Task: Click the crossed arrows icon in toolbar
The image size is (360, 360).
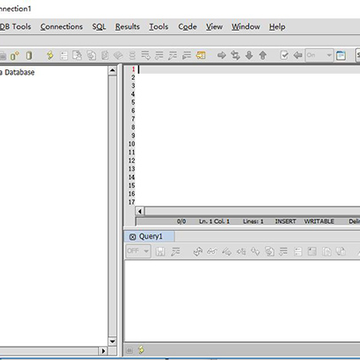Action: (235, 55)
